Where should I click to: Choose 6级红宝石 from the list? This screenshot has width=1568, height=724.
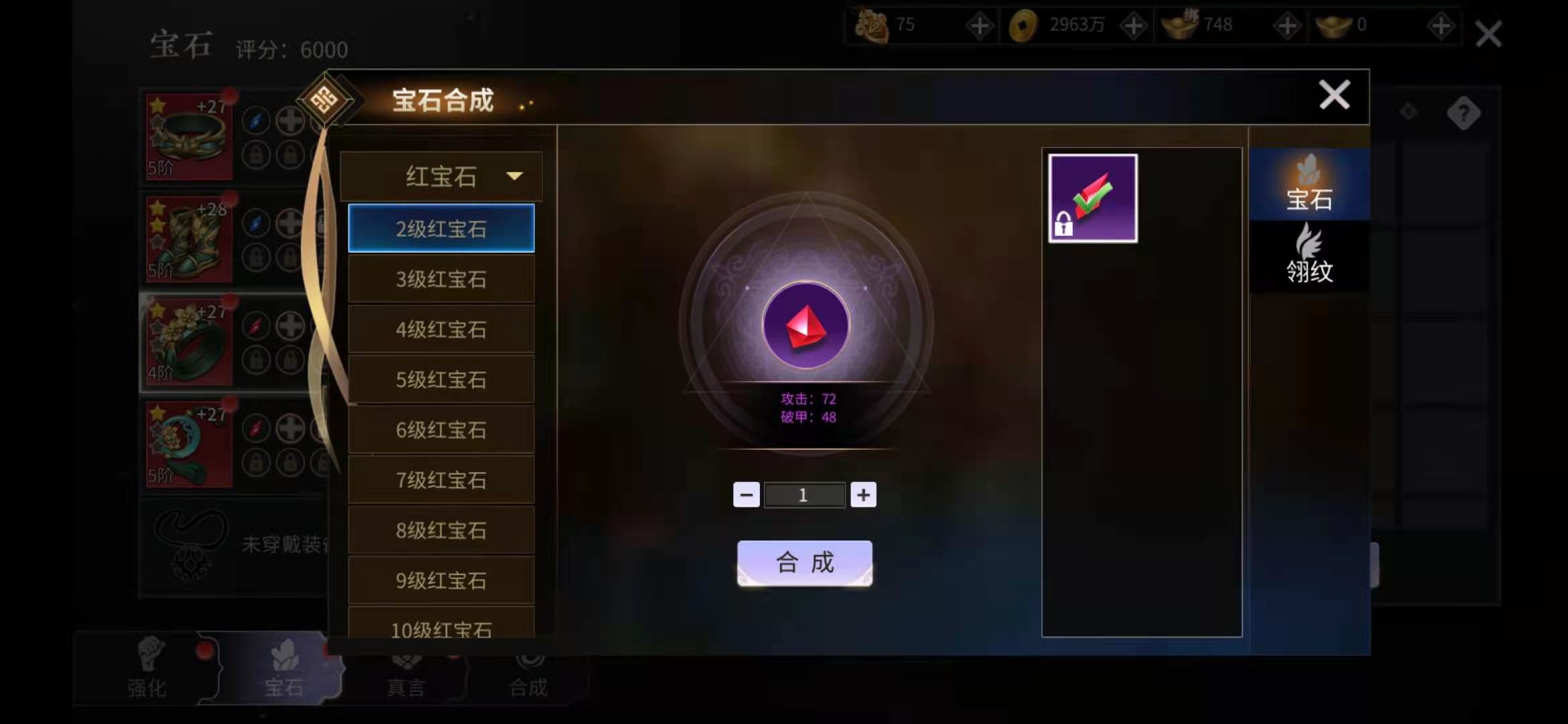tap(441, 430)
